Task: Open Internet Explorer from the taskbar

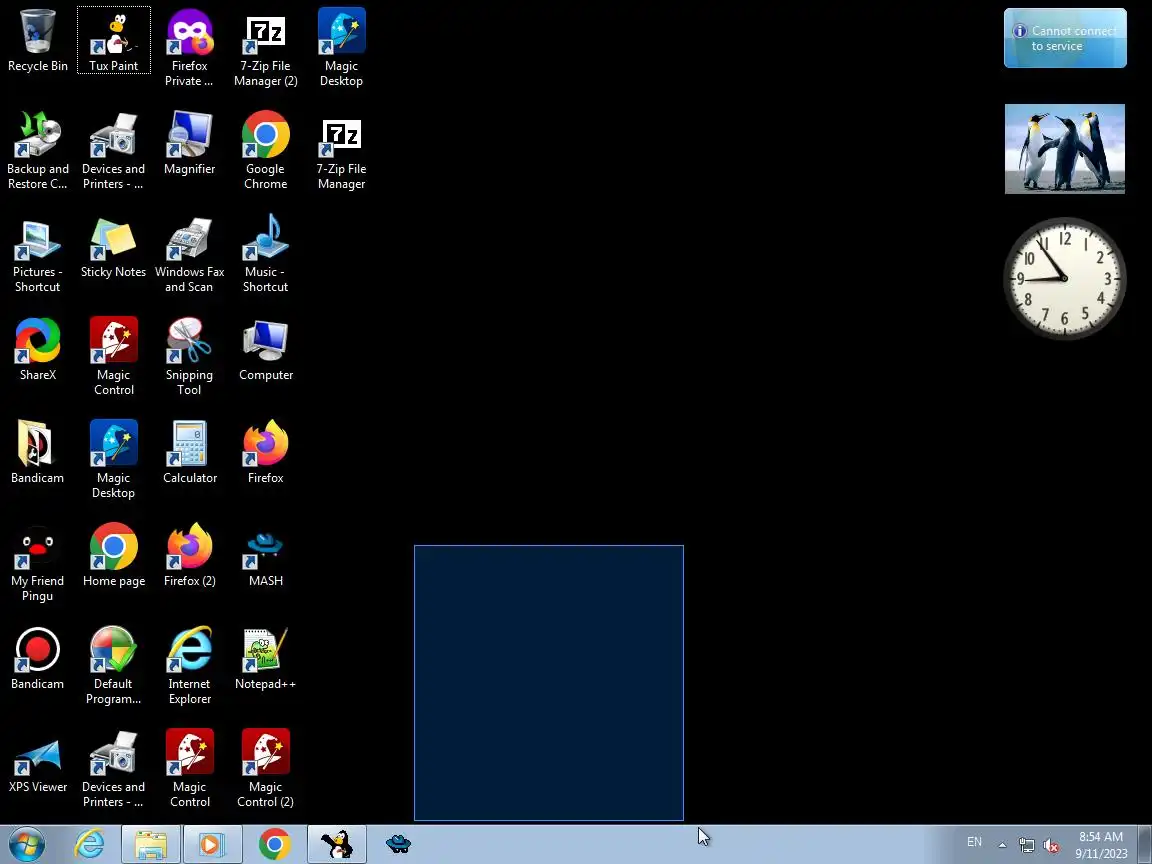Action: 90,844
